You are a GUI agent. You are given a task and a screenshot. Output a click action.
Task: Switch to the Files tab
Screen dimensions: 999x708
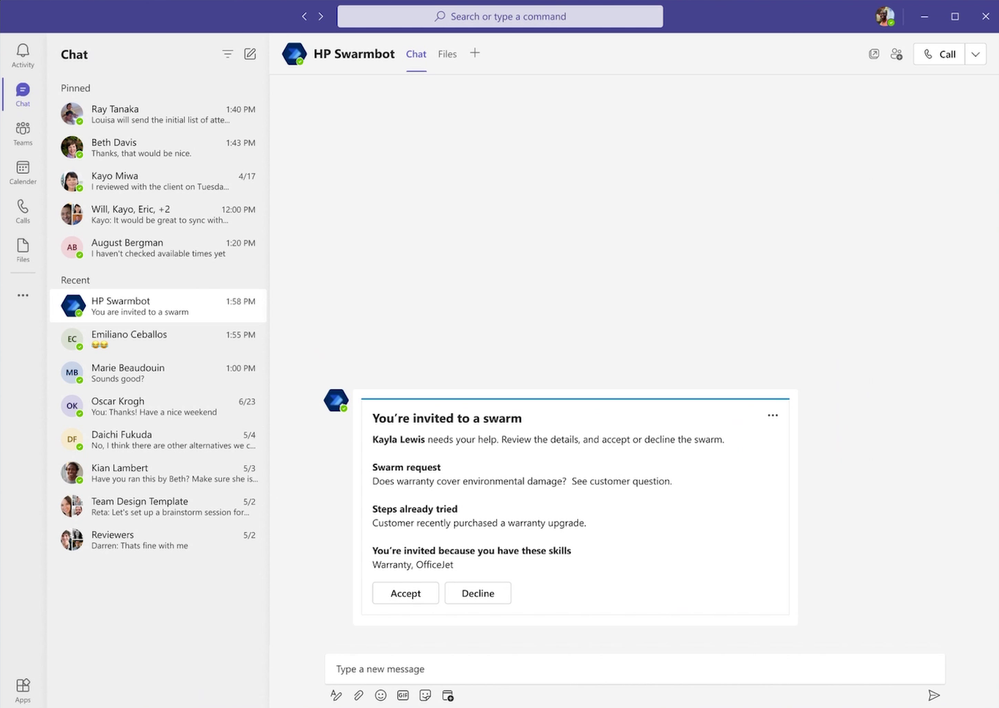[x=447, y=54]
